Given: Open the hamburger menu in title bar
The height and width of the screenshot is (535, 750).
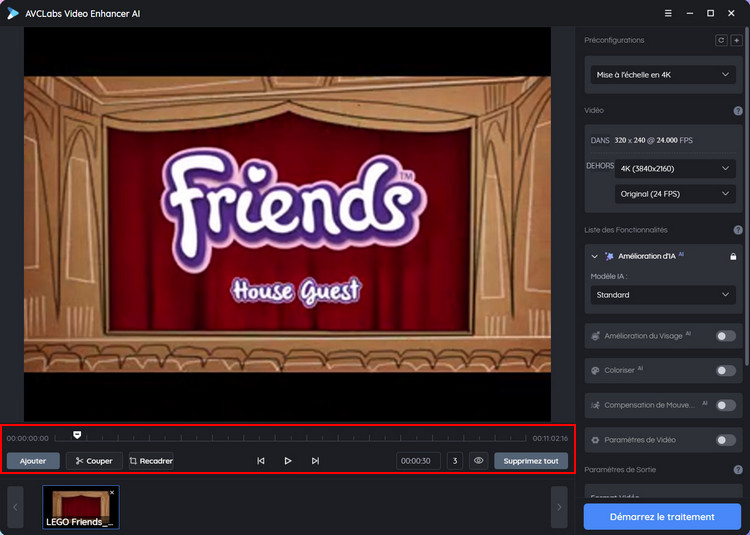Looking at the screenshot, I should 668,13.
